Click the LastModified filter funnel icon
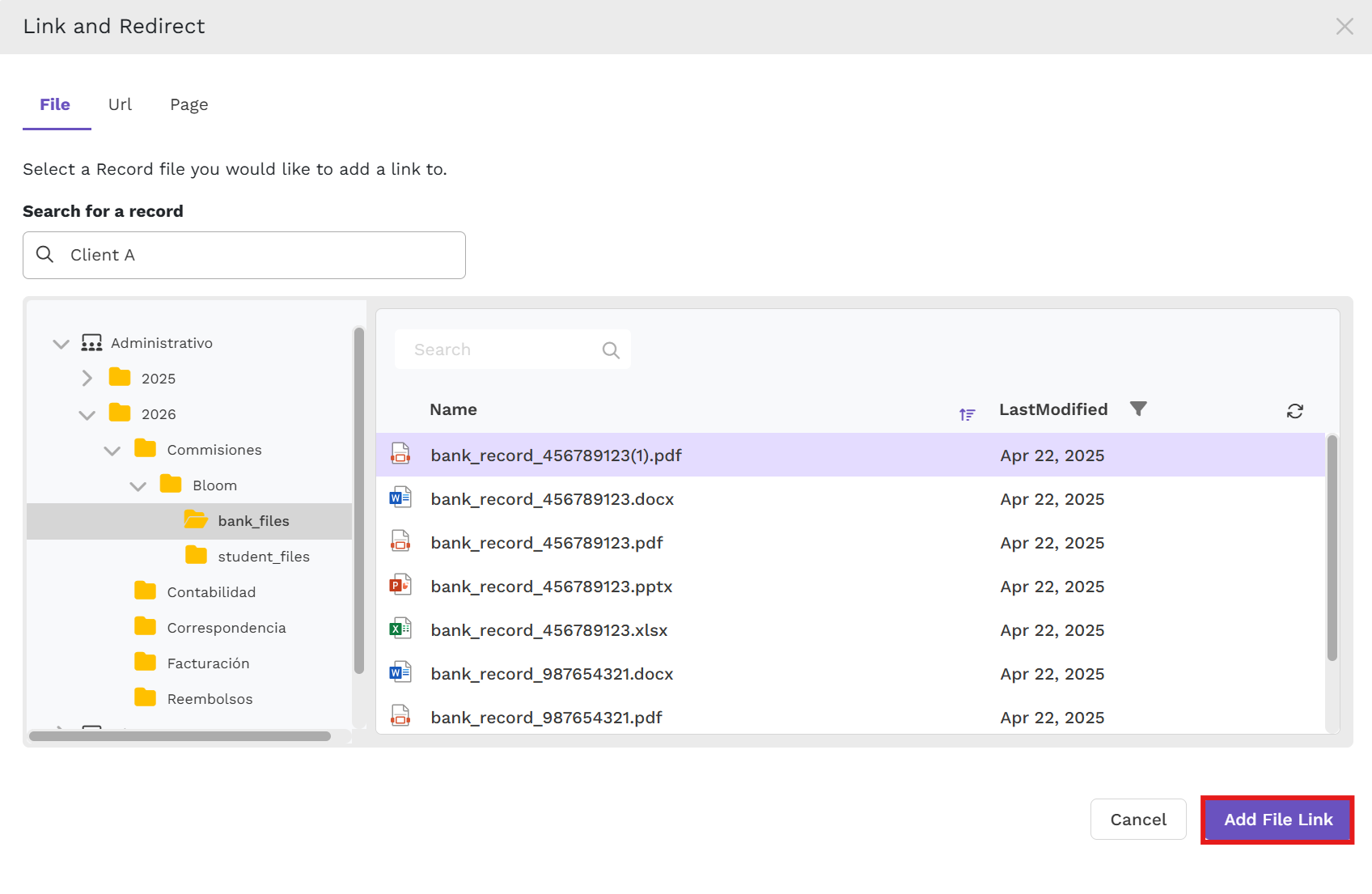Screen dimensions: 1372x894 click(1138, 409)
